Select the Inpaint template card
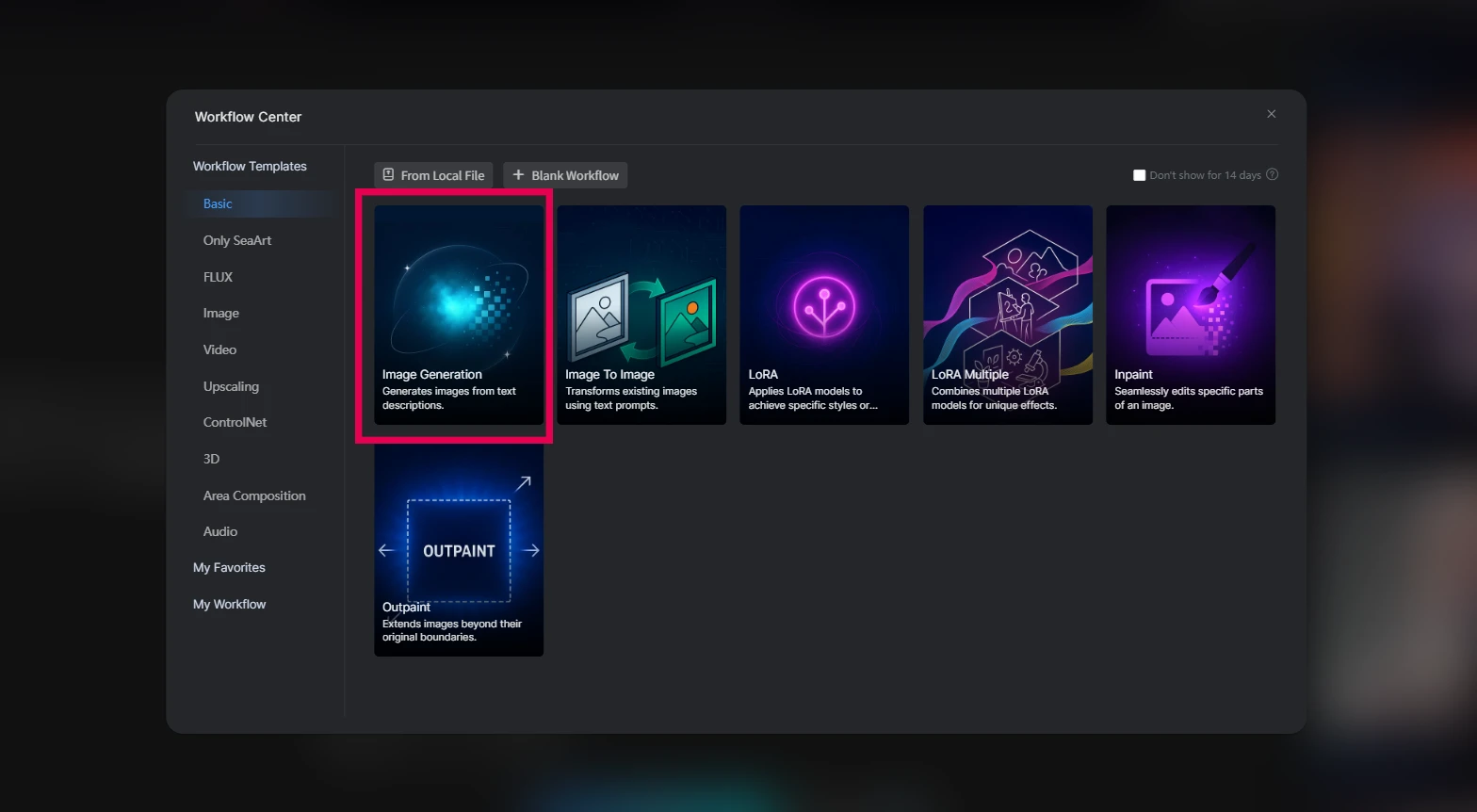This screenshot has height=812, width=1477. click(x=1190, y=315)
